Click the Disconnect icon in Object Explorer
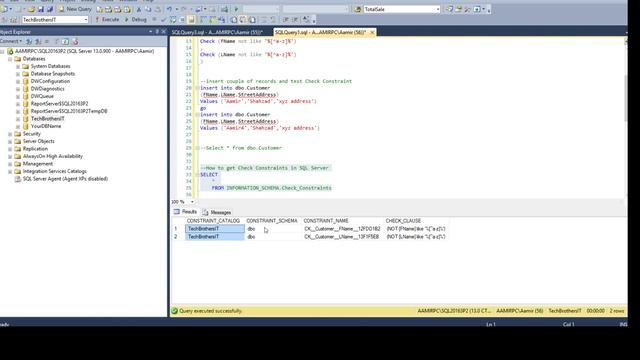 (x=38, y=41)
